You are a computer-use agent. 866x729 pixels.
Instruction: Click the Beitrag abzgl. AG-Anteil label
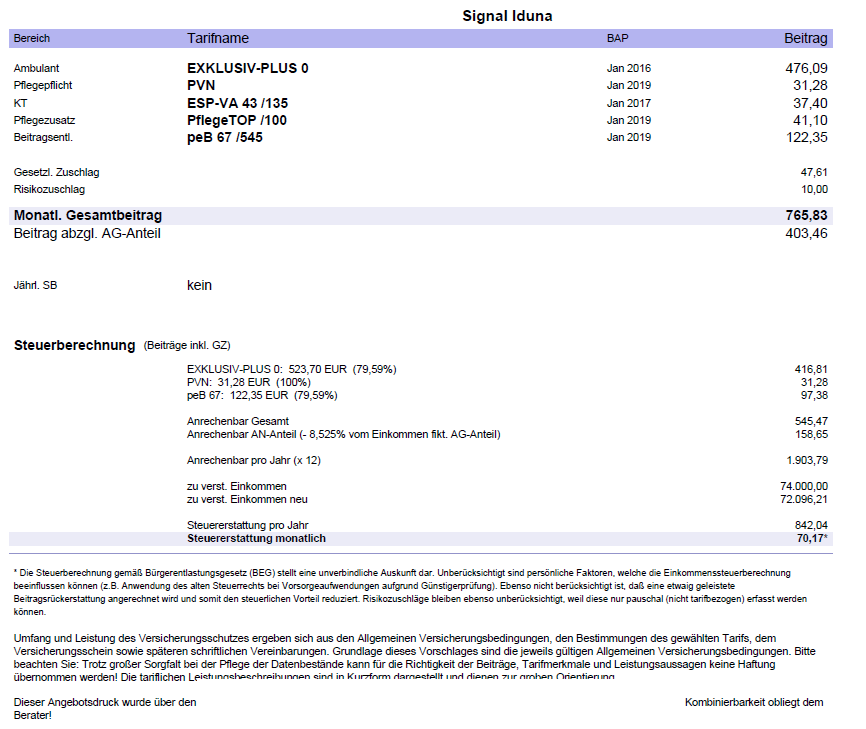(x=87, y=233)
